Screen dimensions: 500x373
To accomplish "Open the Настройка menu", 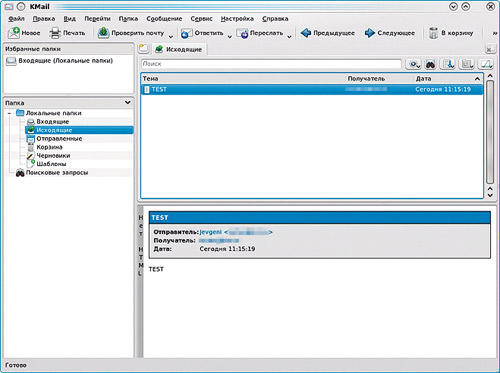I will (x=237, y=19).
